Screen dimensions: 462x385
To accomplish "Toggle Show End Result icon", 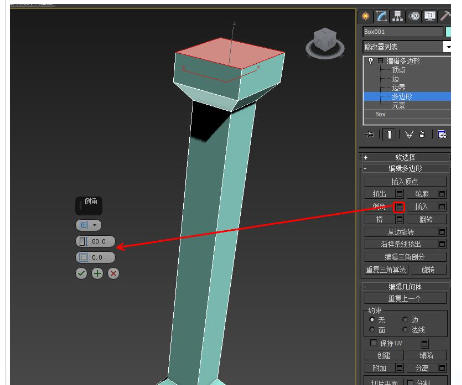I will click(389, 134).
